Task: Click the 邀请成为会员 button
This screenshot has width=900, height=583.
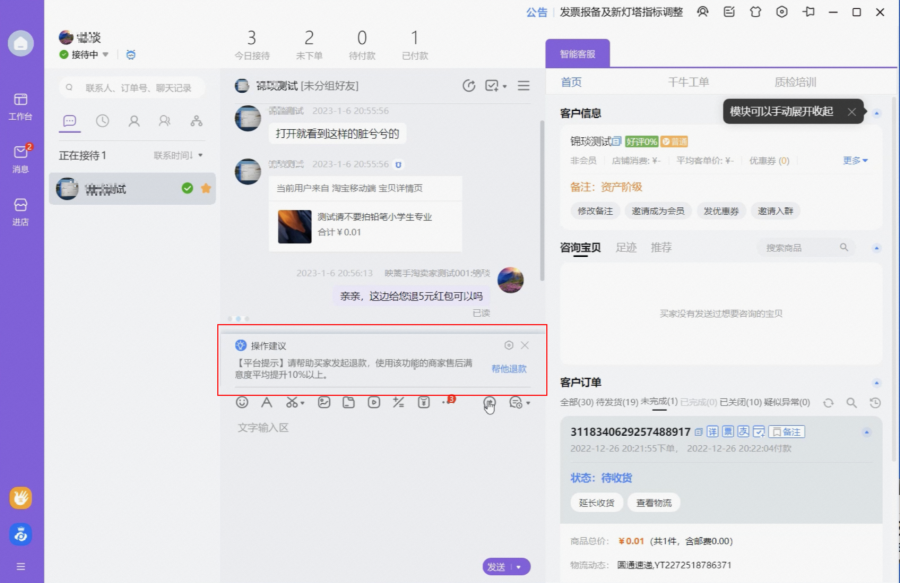Action: coord(658,211)
